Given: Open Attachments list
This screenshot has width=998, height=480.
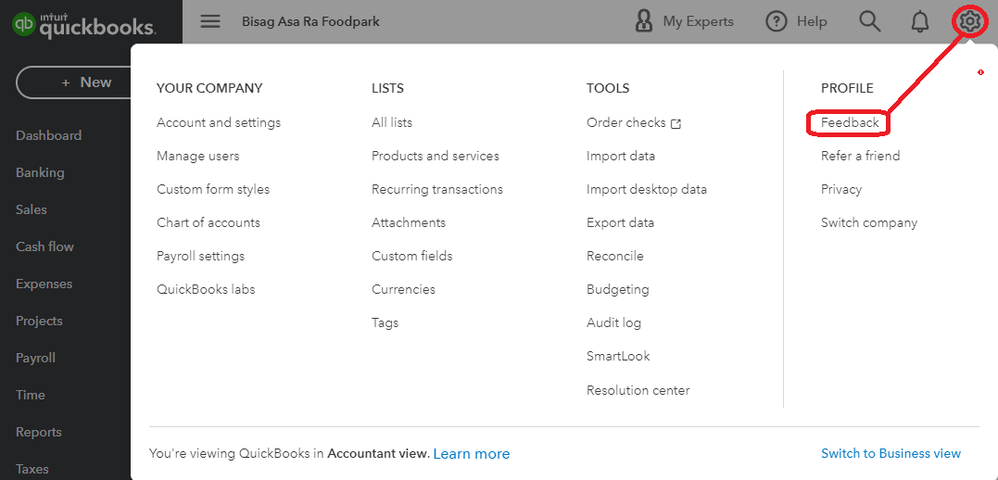Looking at the screenshot, I should pos(409,223).
